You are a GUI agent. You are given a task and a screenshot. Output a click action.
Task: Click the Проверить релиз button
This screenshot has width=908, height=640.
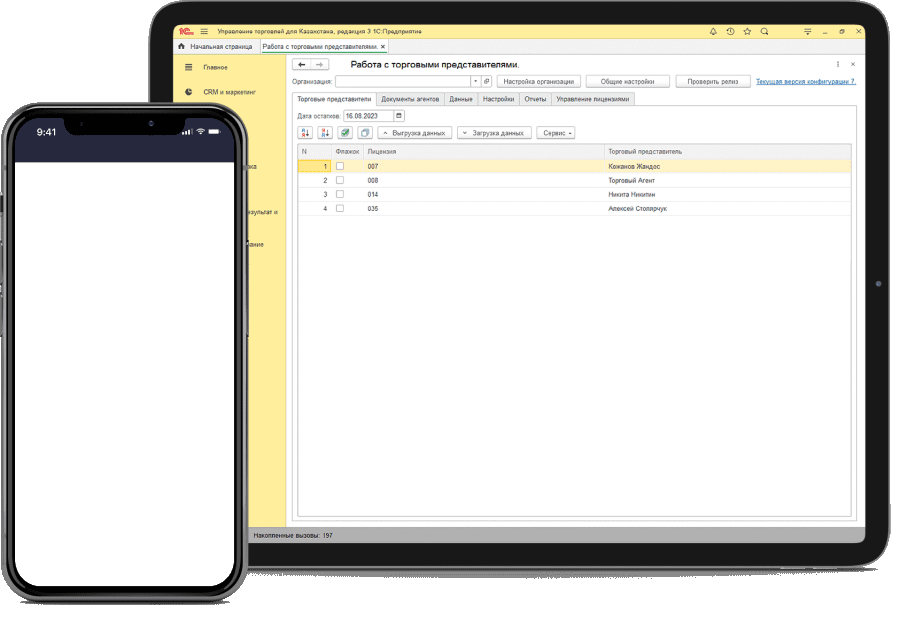point(713,81)
